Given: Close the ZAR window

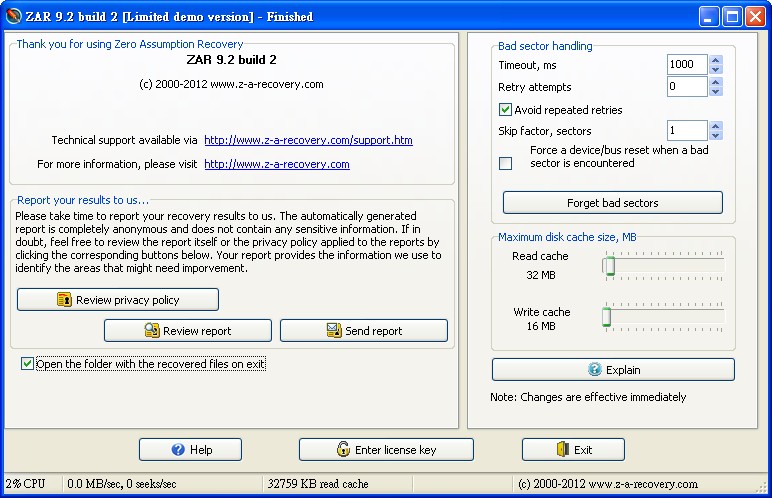Looking at the screenshot, I should point(755,17).
